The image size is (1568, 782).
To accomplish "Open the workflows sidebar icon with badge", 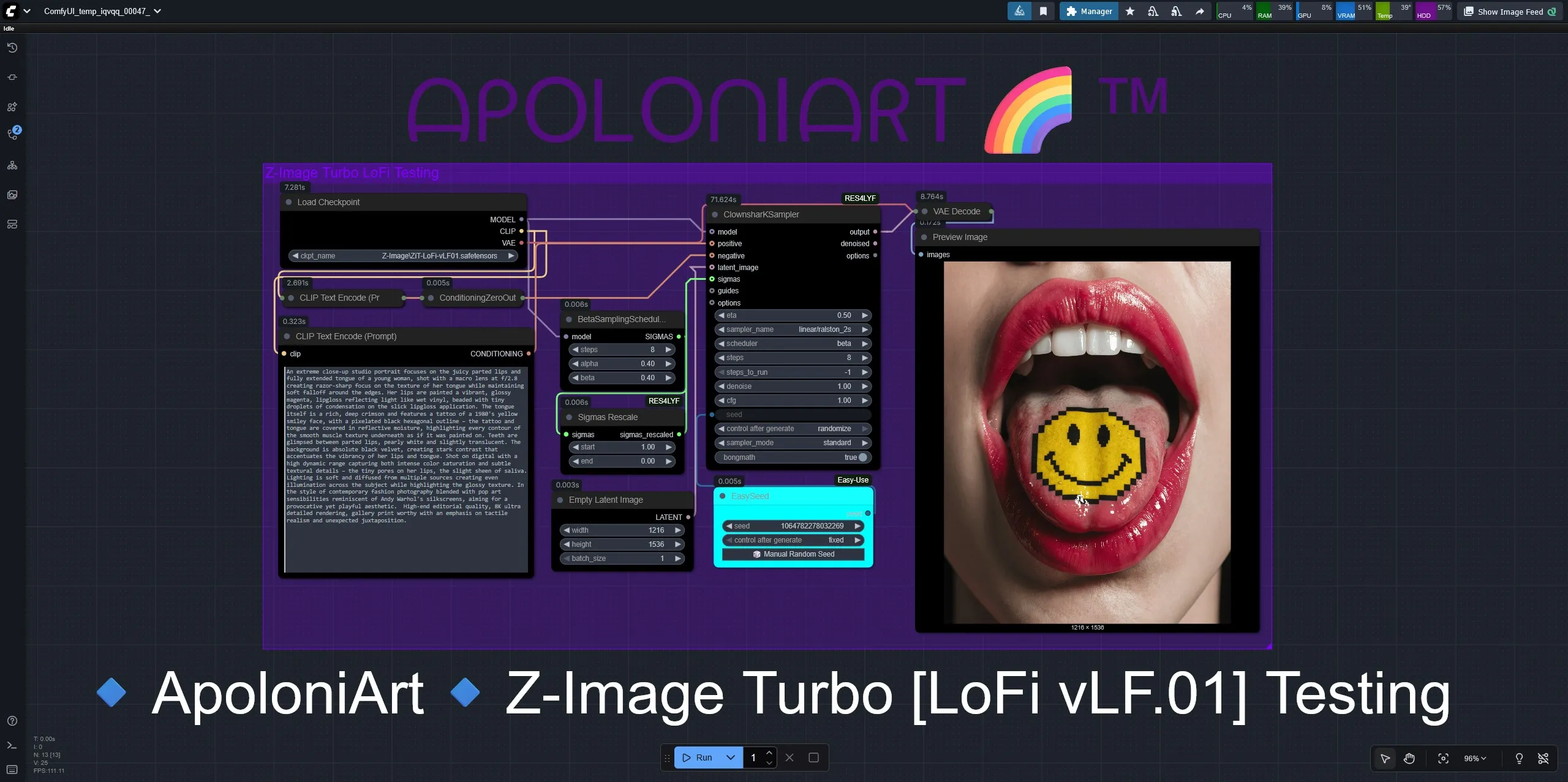I will [x=12, y=133].
